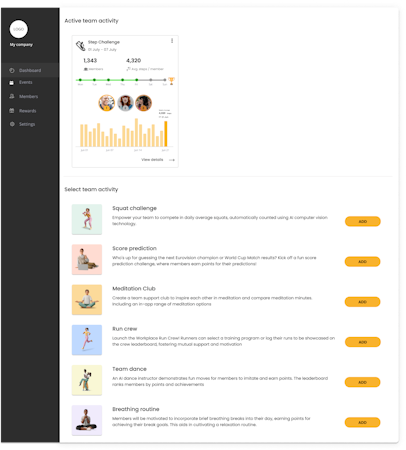Open Events calendar icon in sidebar
The height and width of the screenshot is (450, 406).
point(12,82)
